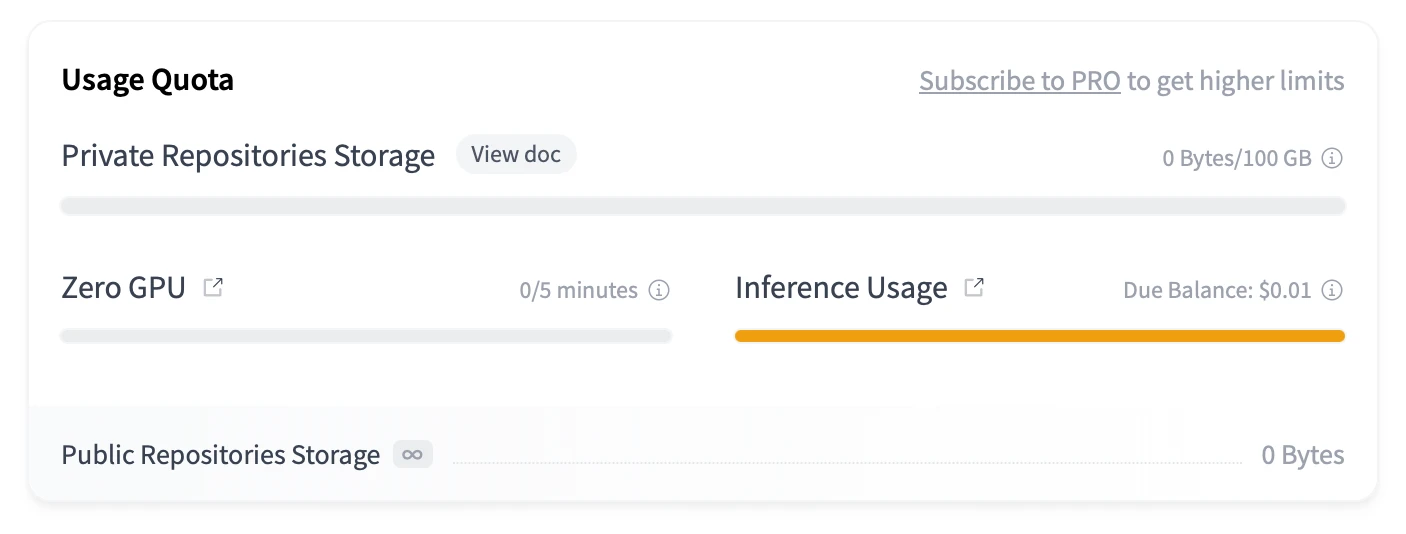Image resolution: width=1406 pixels, height=534 pixels.
Task: Click info icon next to 0 Bytes/100 GB
Action: pyautogui.click(x=1332, y=158)
